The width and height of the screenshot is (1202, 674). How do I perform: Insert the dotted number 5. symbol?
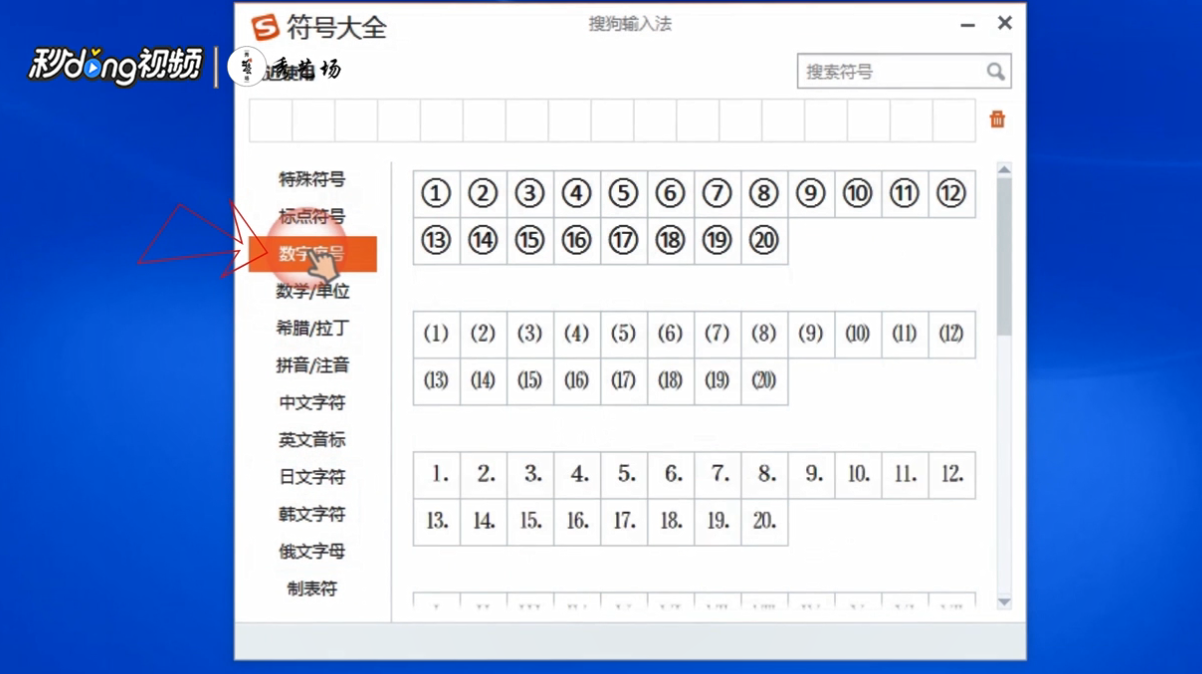pyautogui.click(x=624, y=475)
